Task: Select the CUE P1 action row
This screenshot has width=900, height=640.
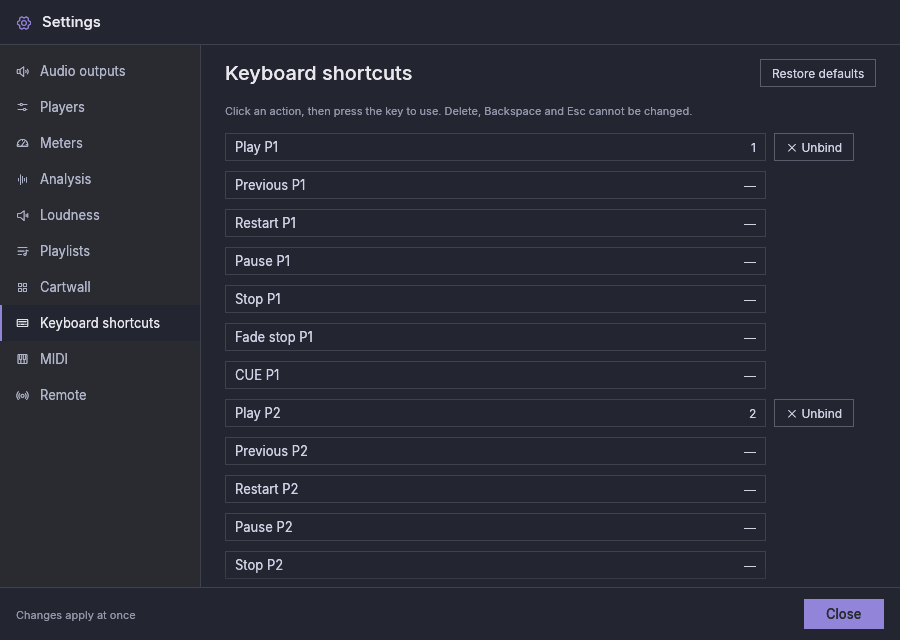Action: (495, 375)
